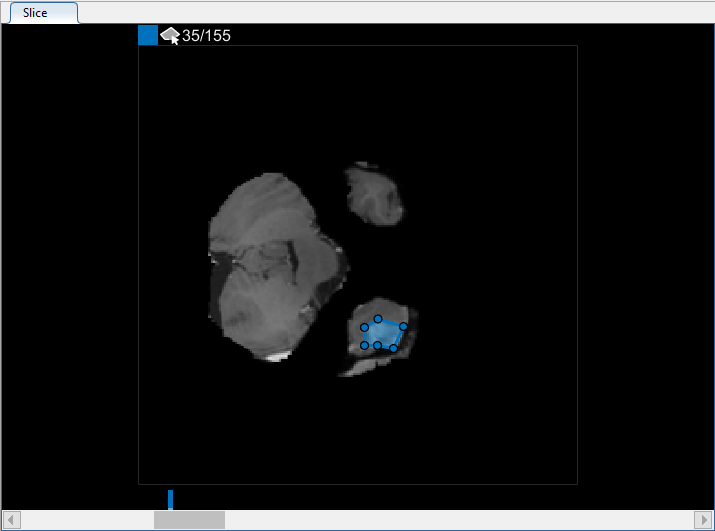The width and height of the screenshot is (715, 531).
Task: Pick the bottom-left polygon vertex handle
Action: point(364,345)
